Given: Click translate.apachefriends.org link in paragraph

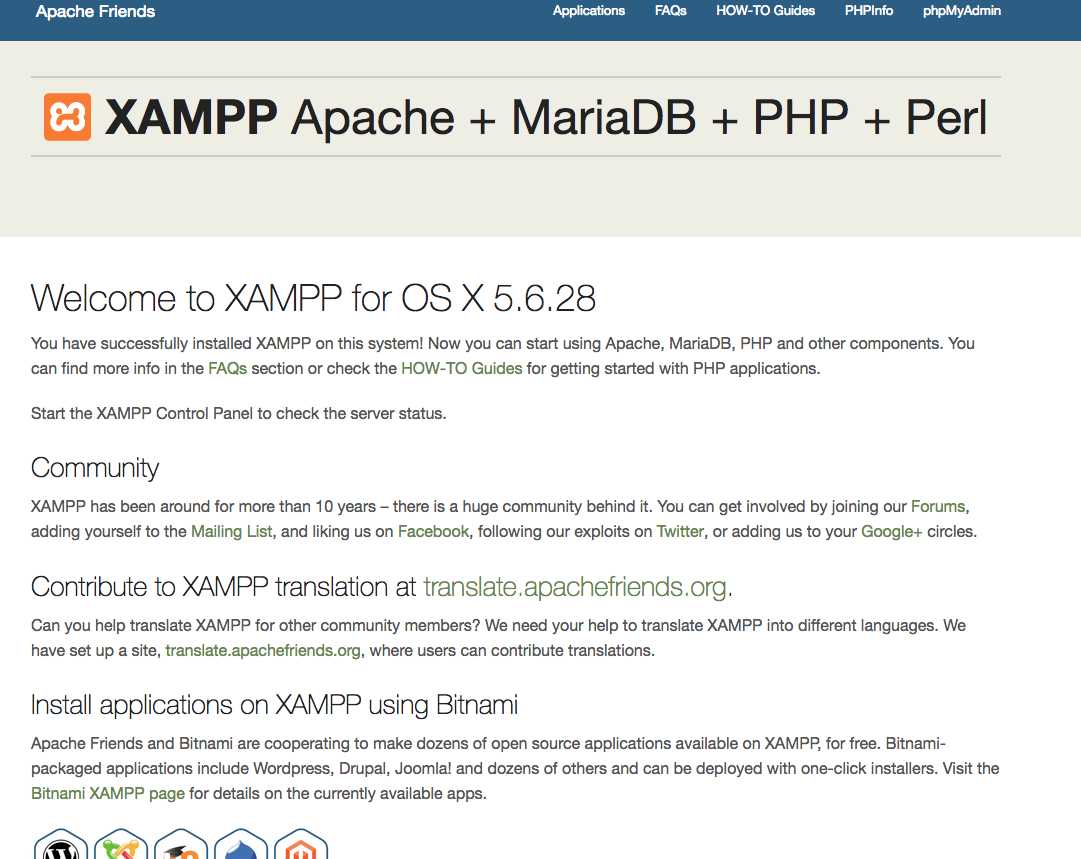Looking at the screenshot, I should tap(263, 650).
